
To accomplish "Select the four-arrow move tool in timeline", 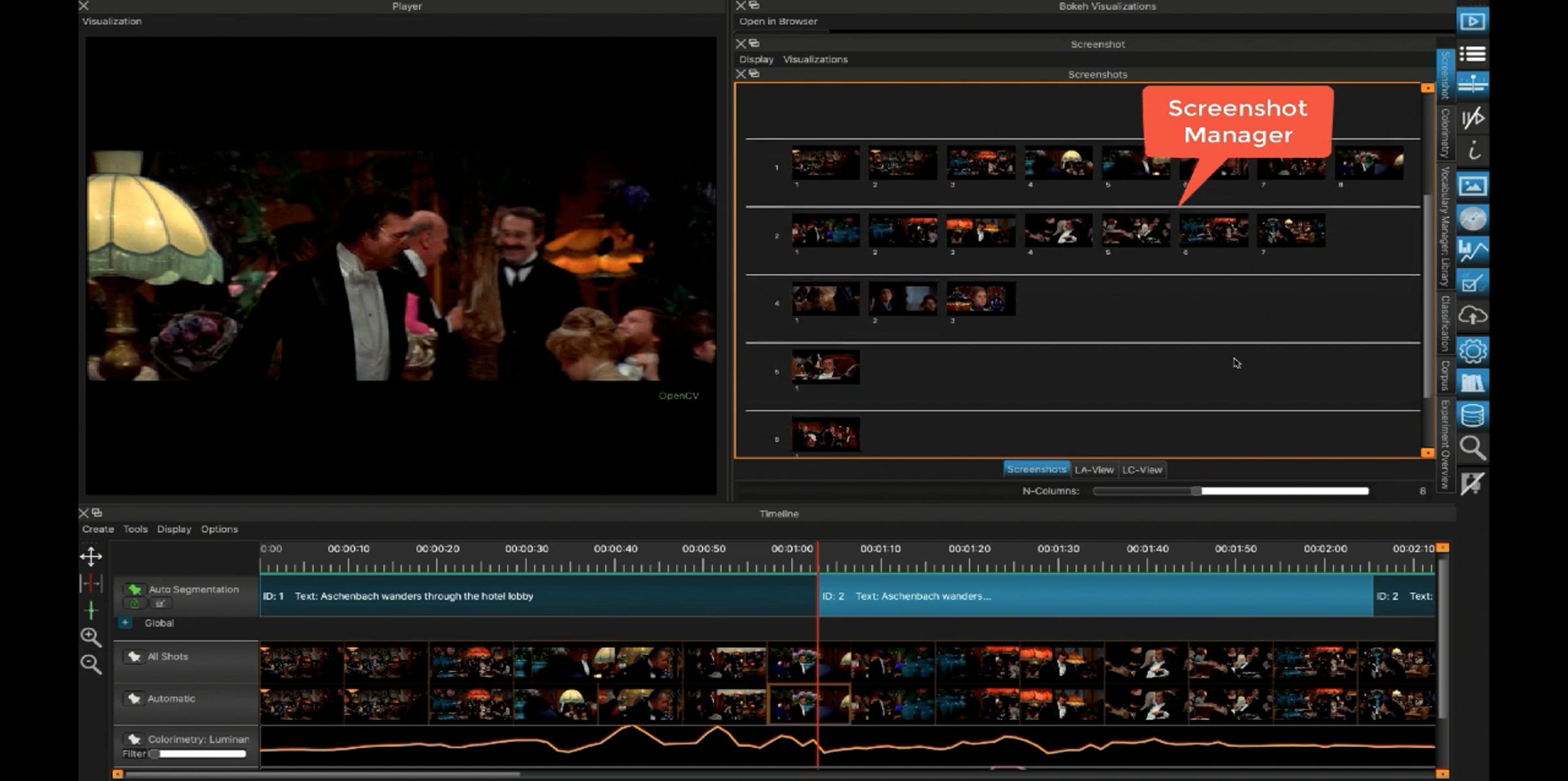I will click(x=91, y=556).
